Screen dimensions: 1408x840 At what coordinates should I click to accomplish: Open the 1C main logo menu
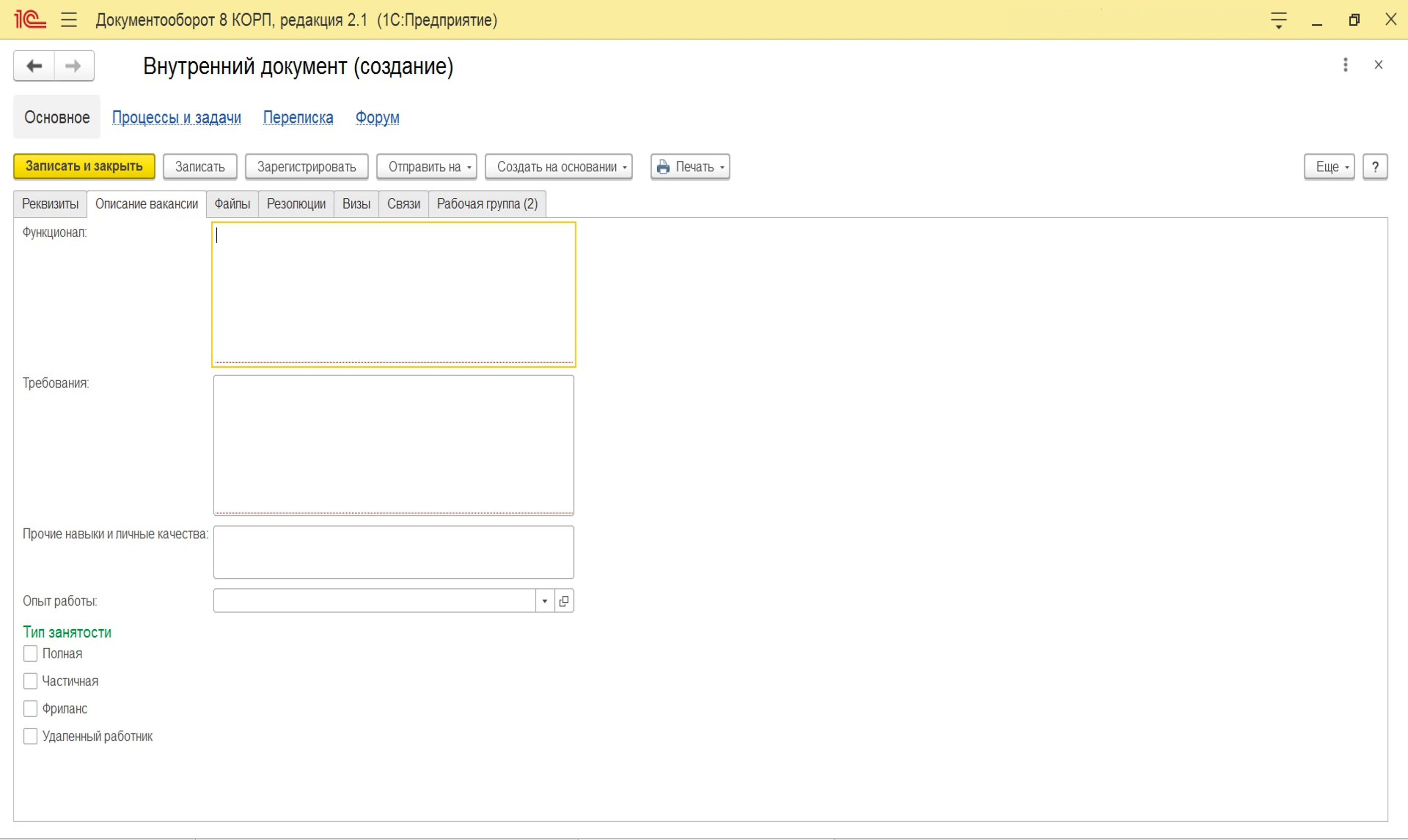pyautogui.click(x=29, y=20)
